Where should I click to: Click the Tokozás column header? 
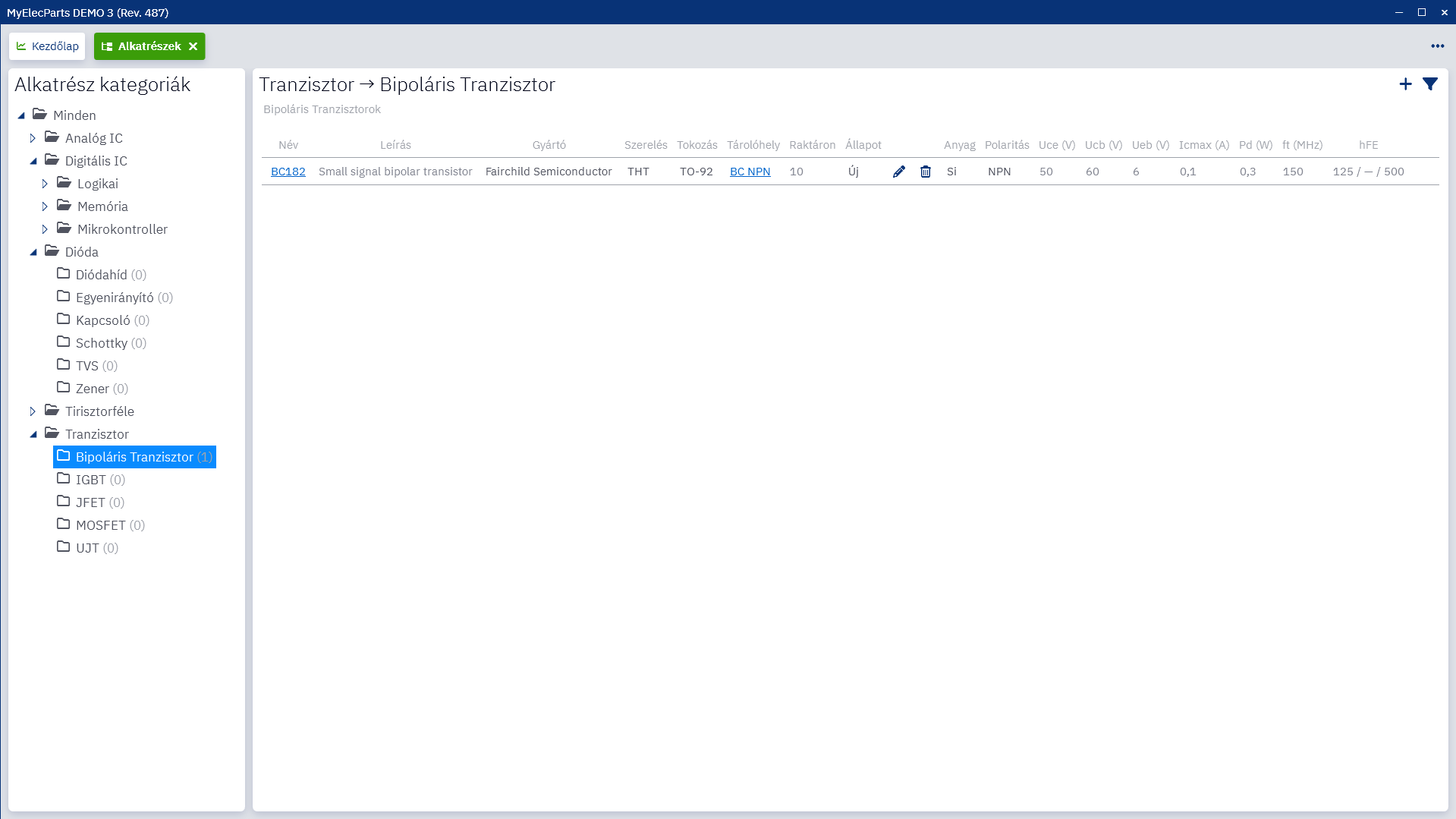(697, 145)
